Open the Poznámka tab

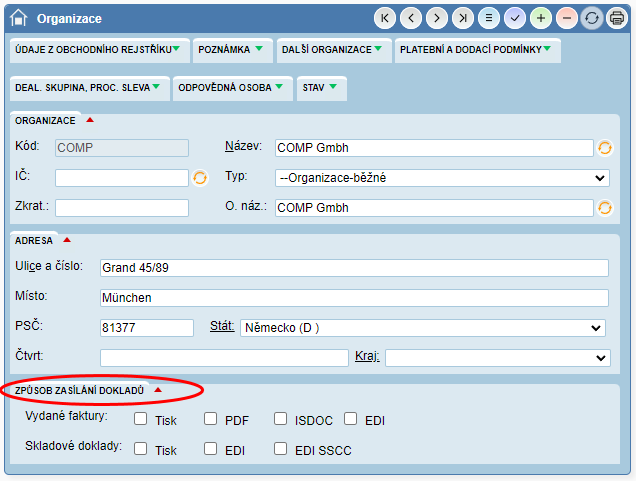coord(231,49)
